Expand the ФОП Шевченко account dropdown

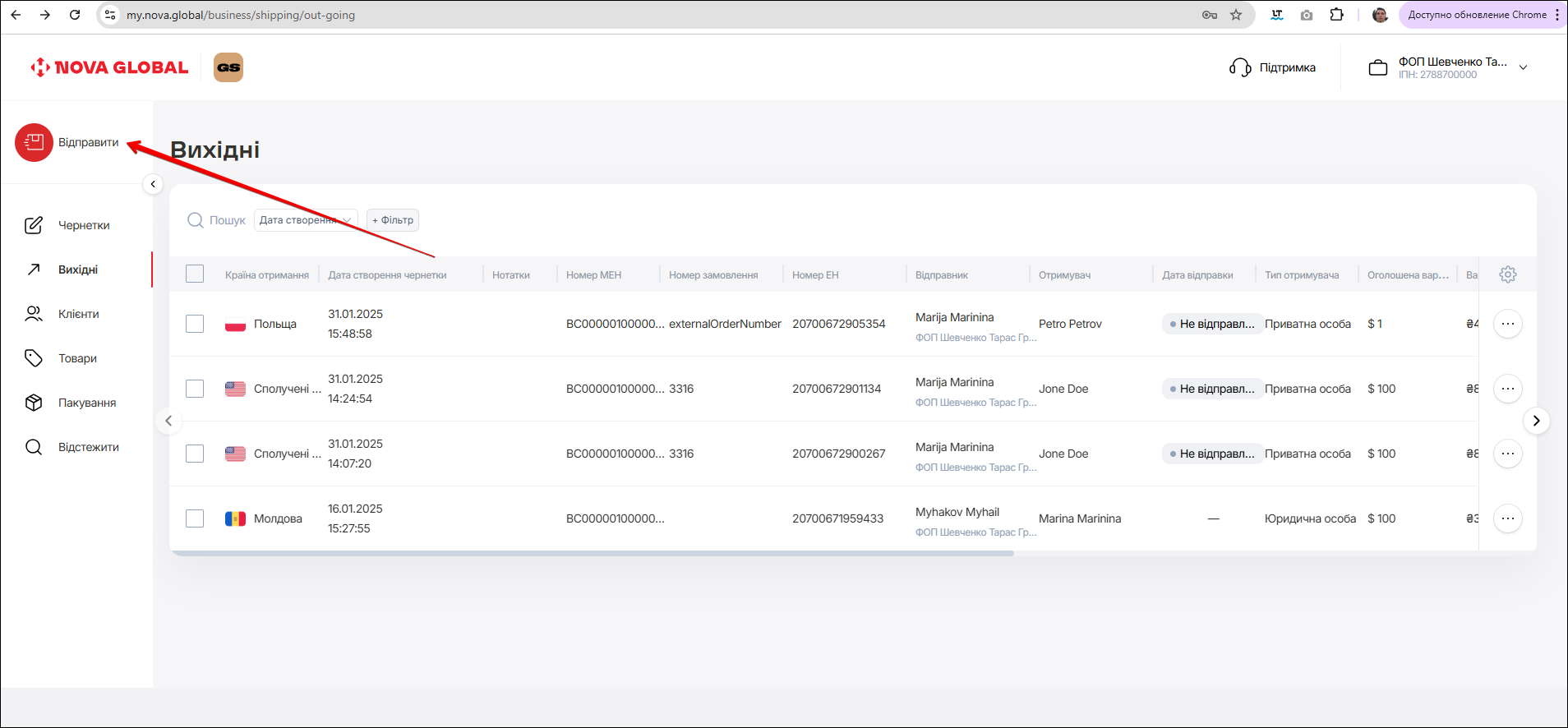(1523, 67)
